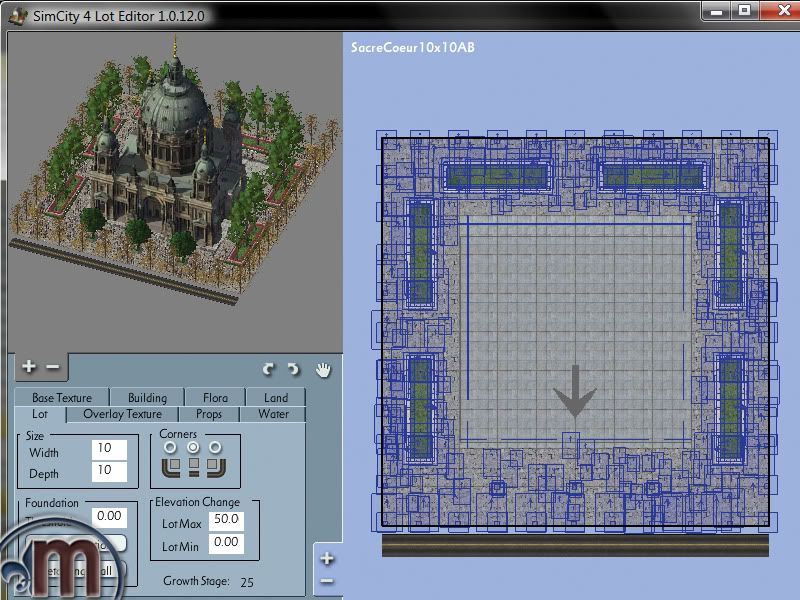Show the Props tab
The height and width of the screenshot is (600, 800).
[x=209, y=414]
